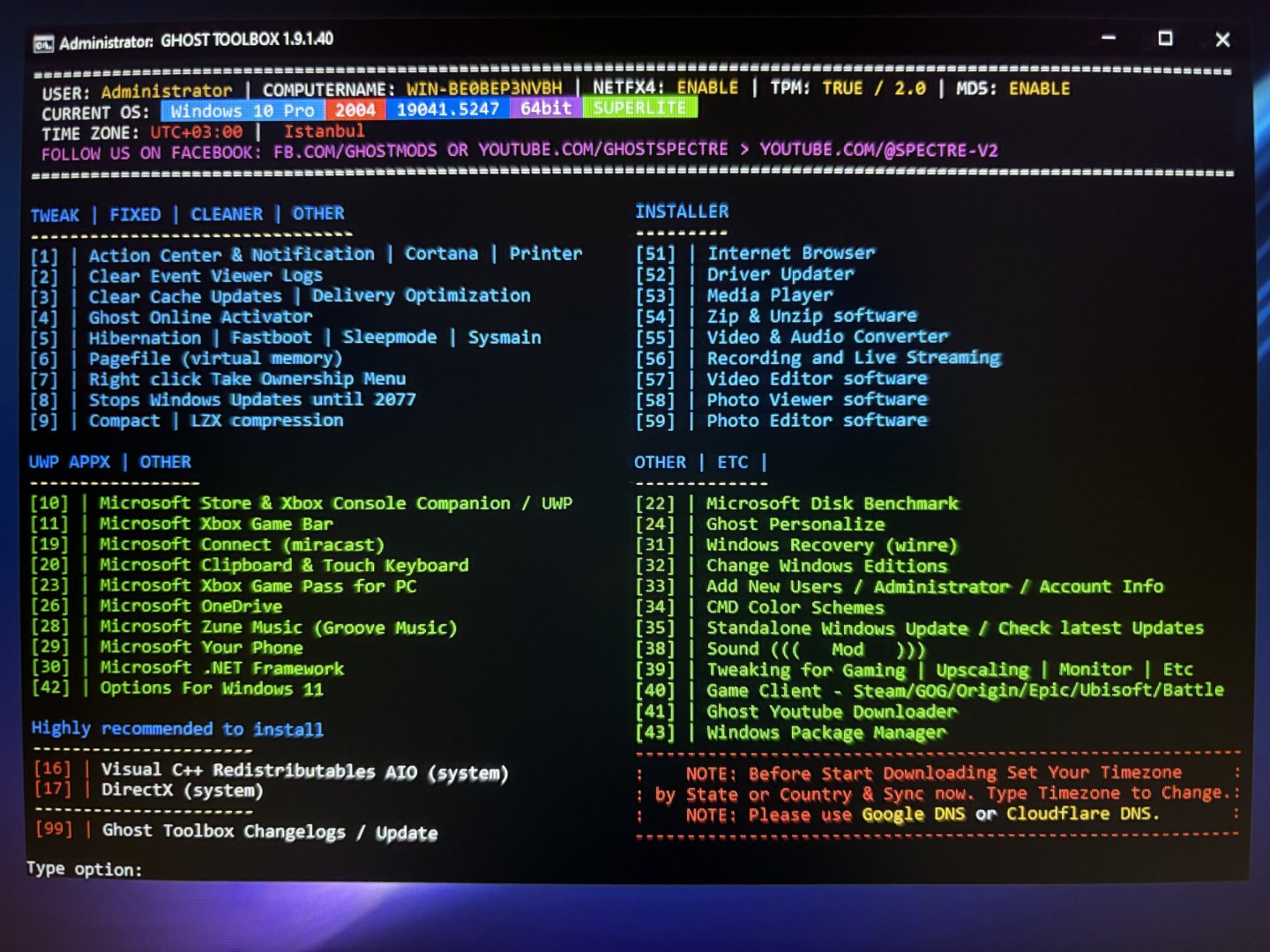1270x952 pixels.
Task: Click 'LZX compression' text
Action: click(266, 420)
